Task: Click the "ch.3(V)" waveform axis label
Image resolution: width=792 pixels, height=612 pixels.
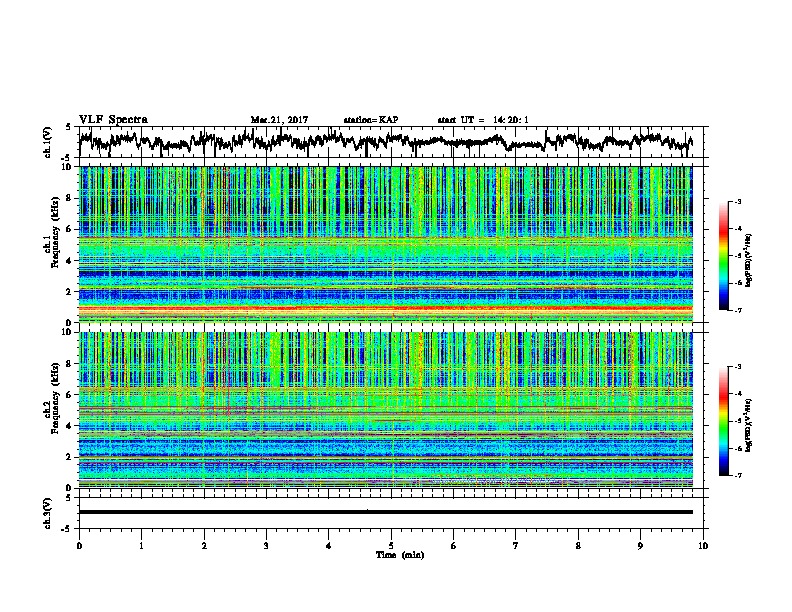Action: 48,513
